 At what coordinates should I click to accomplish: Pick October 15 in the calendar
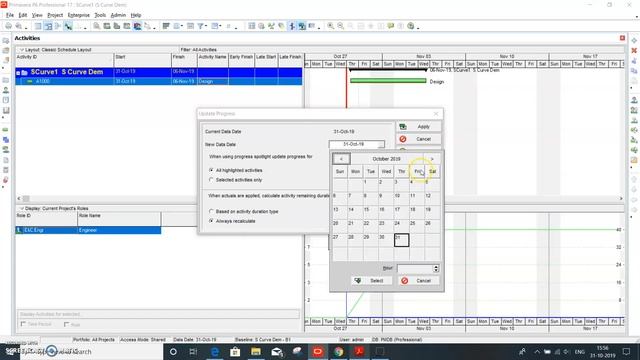point(371,212)
